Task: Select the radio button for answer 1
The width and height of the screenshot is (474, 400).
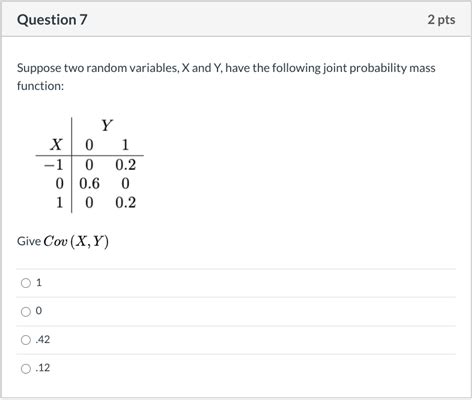Action: [26, 283]
